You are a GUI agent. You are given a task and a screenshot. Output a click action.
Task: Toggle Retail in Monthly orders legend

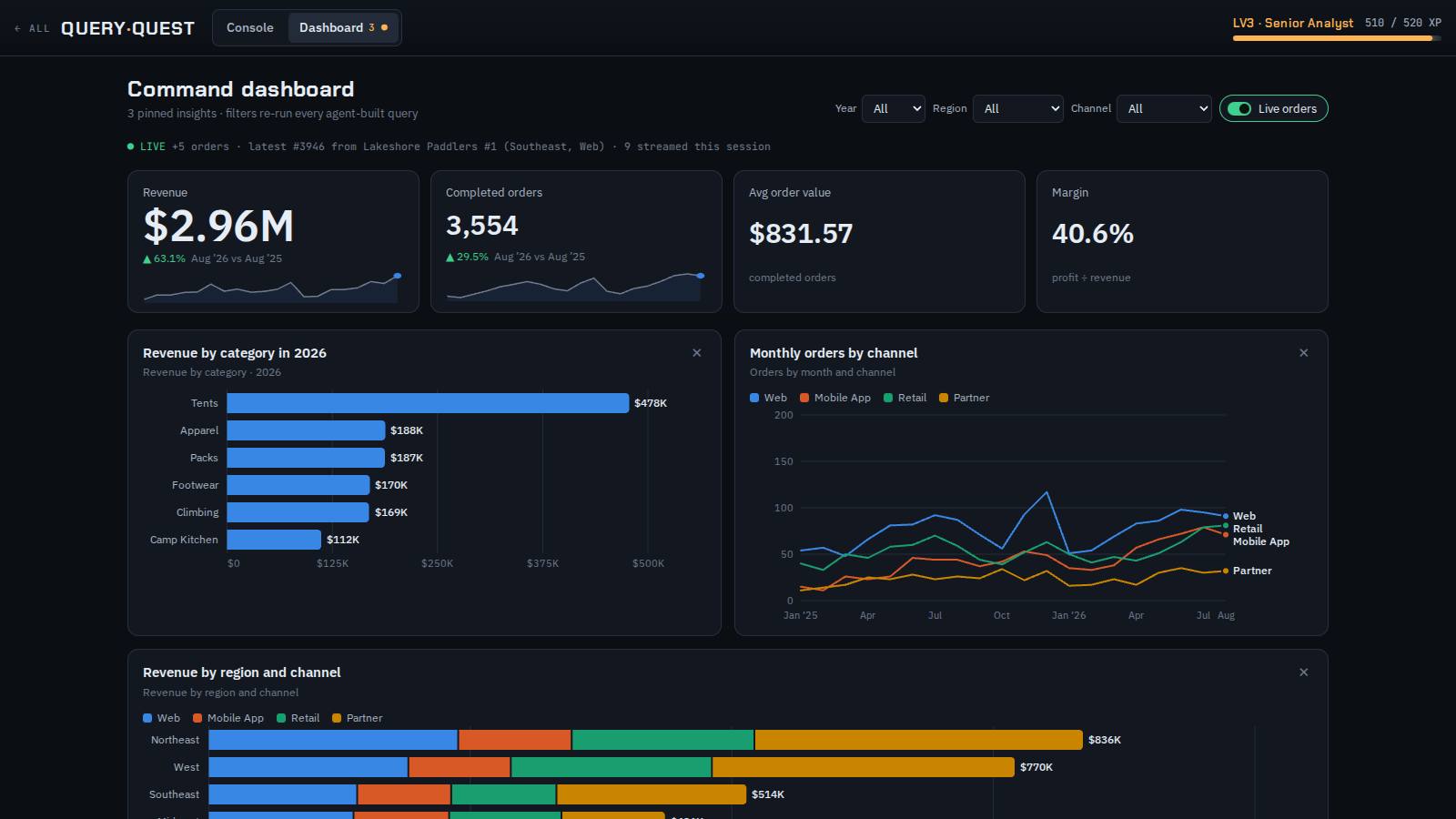coord(905,398)
